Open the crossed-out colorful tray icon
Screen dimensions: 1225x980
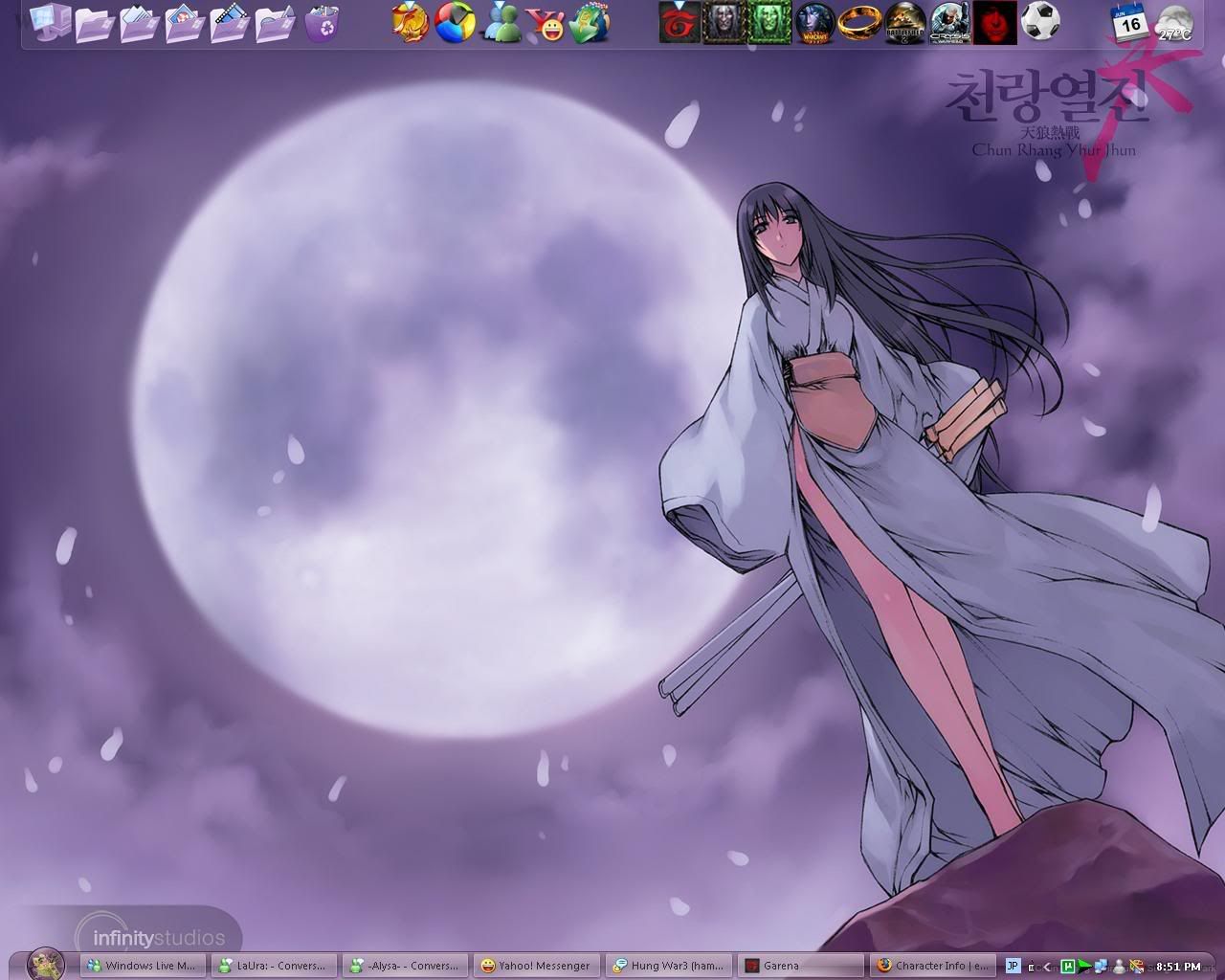(x=1137, y=967)
